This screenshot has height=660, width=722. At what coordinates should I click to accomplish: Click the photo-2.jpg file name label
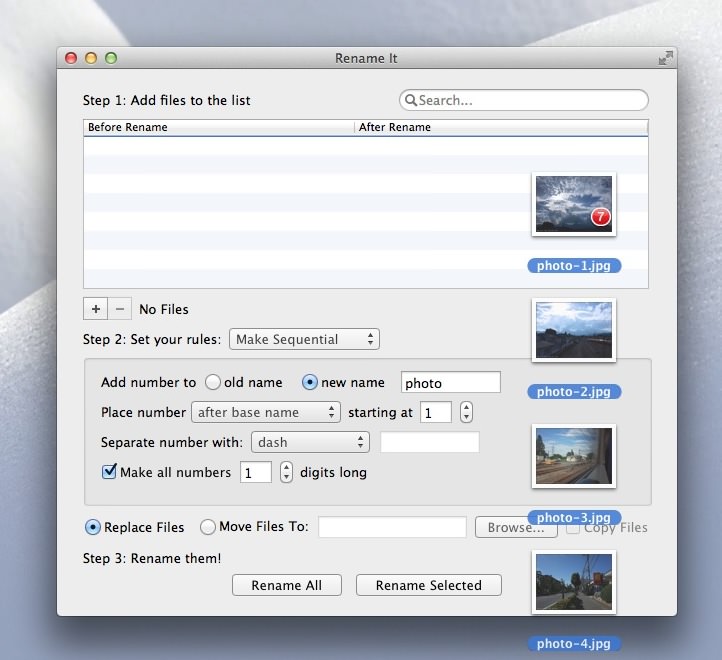click(x=574, y=391)
